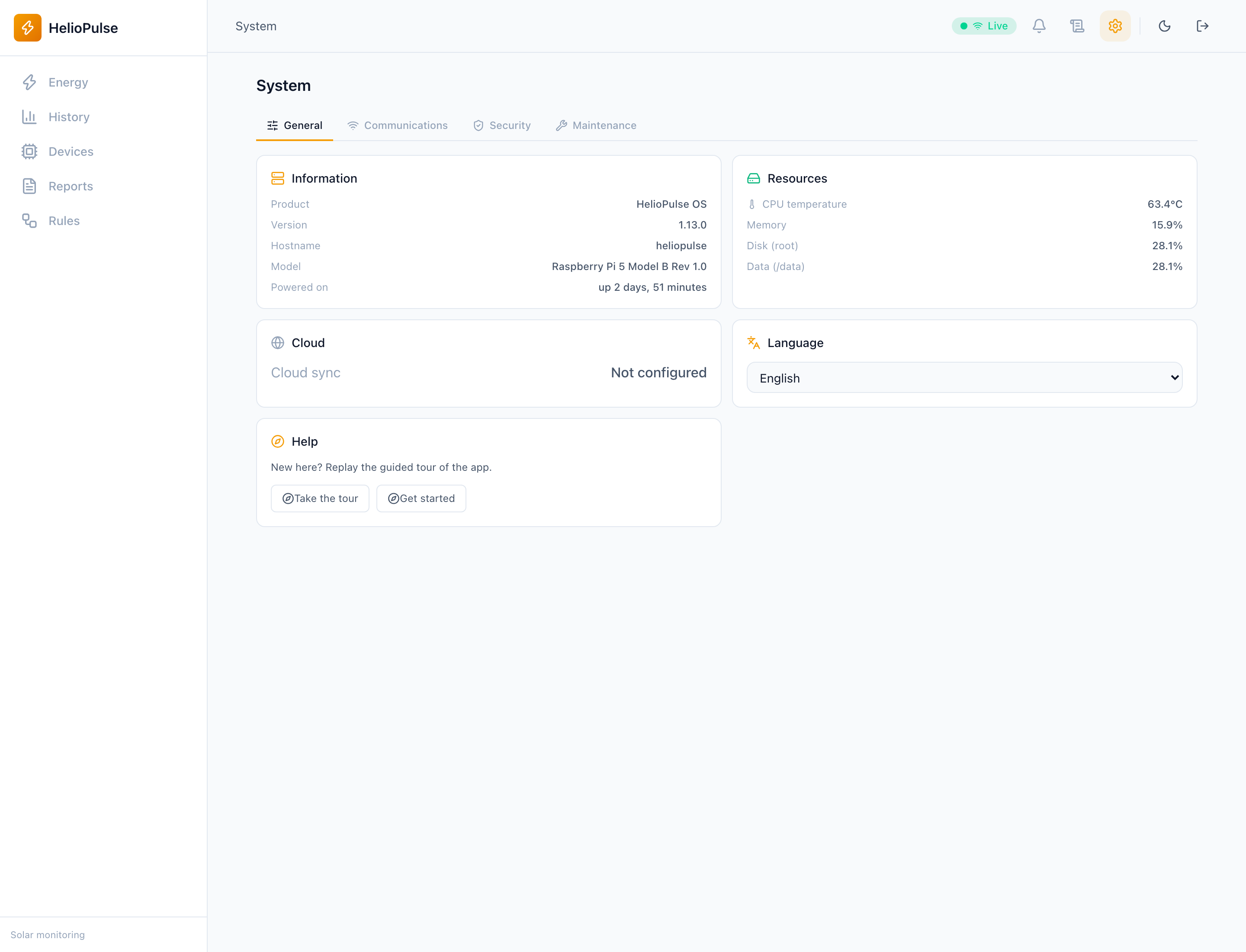Screen dimensions: 1246x952
Task: Switch to the General tab
Action: click(295, 125)
